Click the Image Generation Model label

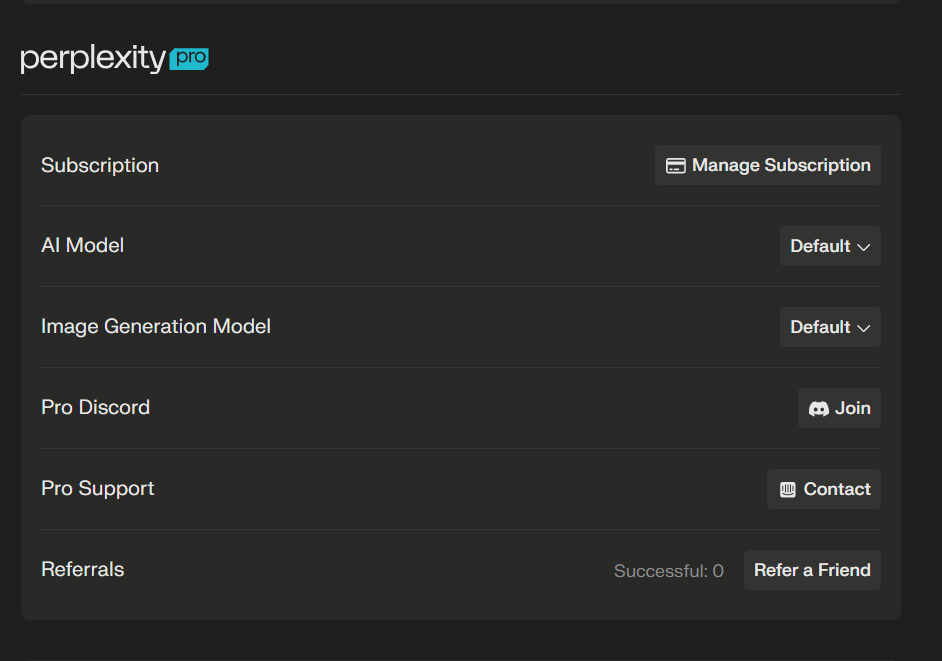pyautogui.click(x=156, y=326)
